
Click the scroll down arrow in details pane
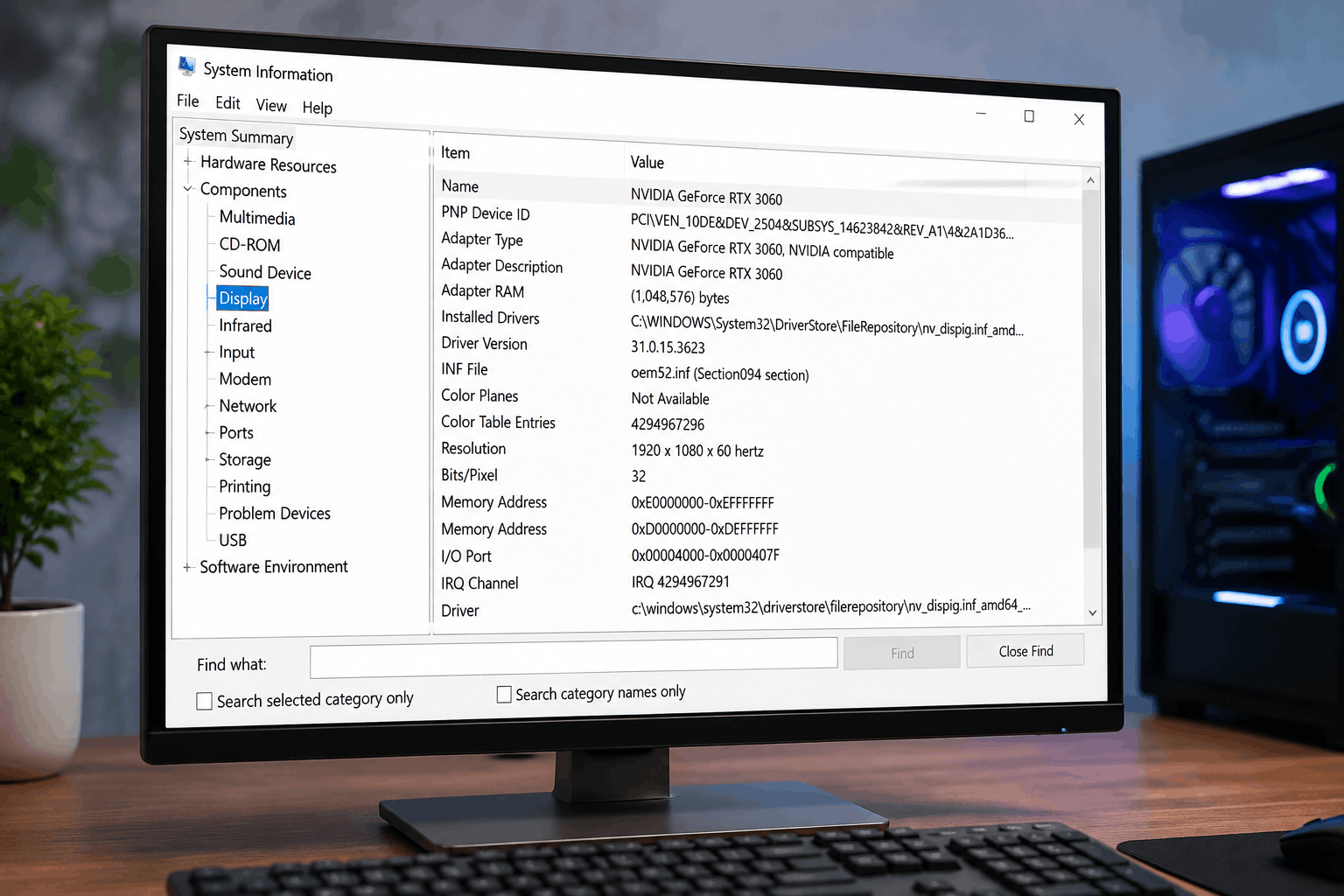[x=1092, y=613]
